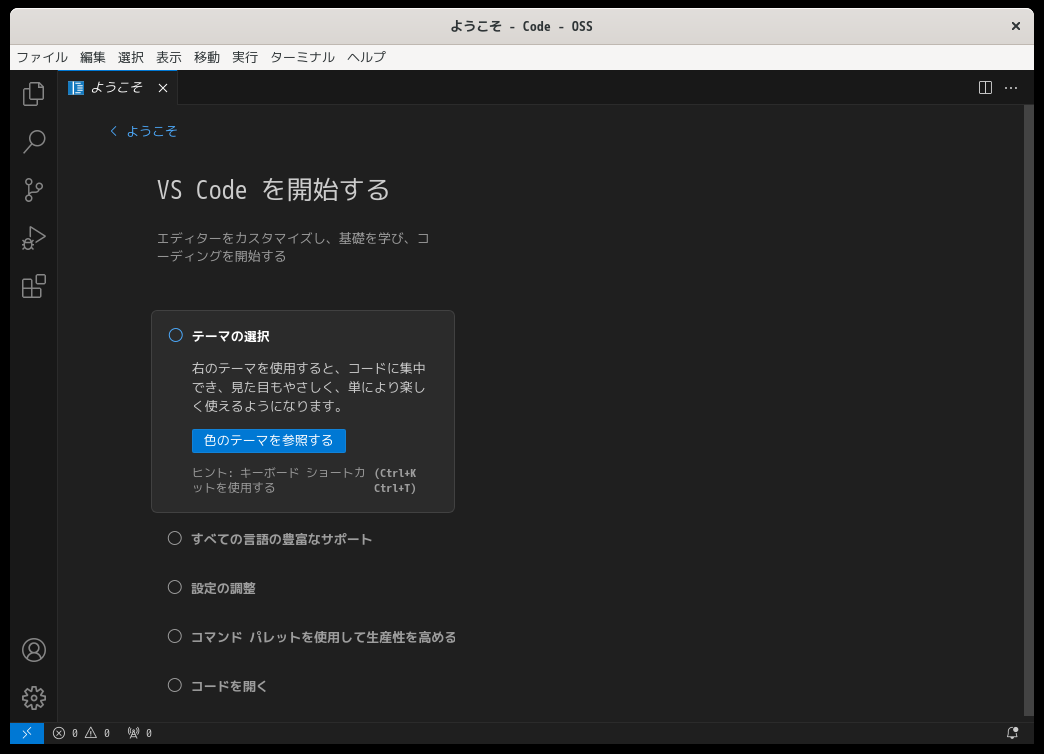Open the editor more actions ellipsis
Image resolution: width=1044 pixels, height=754 pixels.
[1011, 88]
